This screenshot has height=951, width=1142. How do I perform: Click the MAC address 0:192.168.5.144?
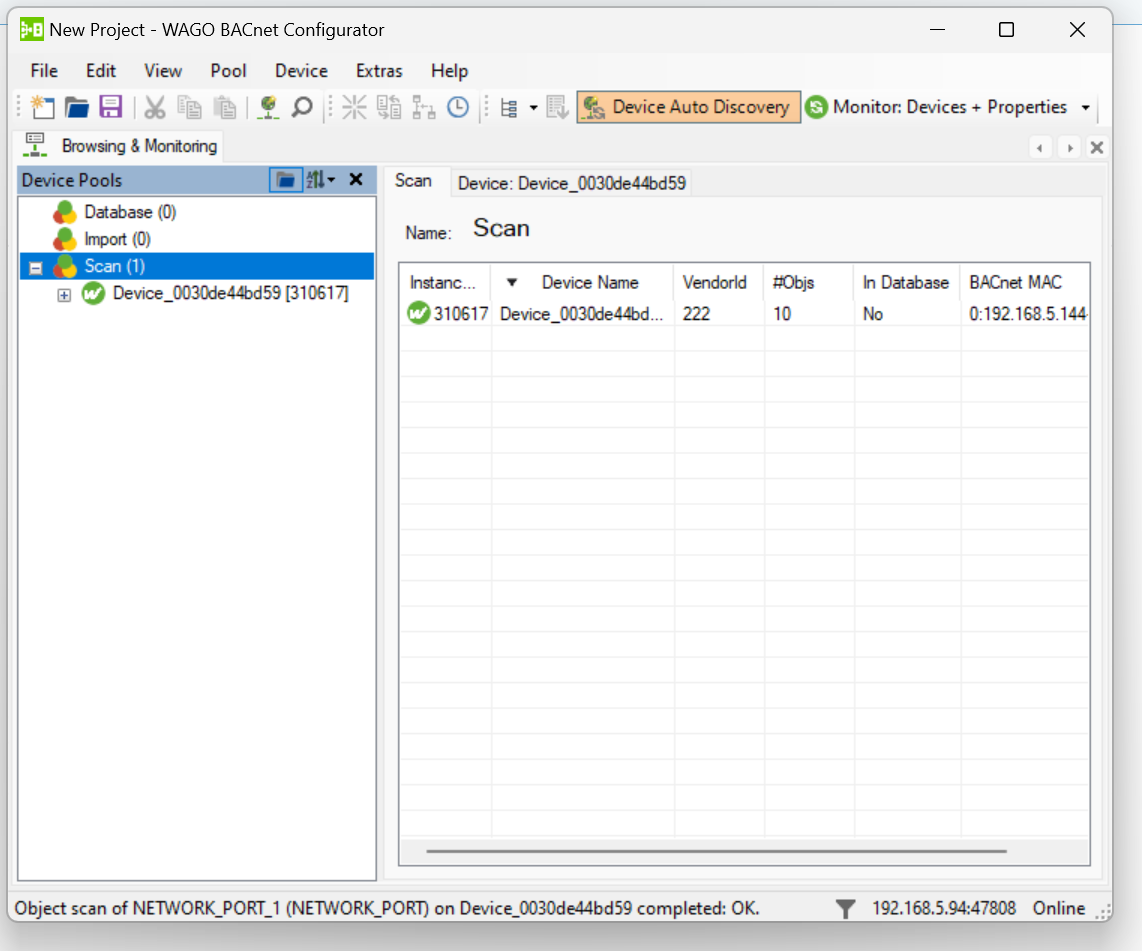[1028, 314]
